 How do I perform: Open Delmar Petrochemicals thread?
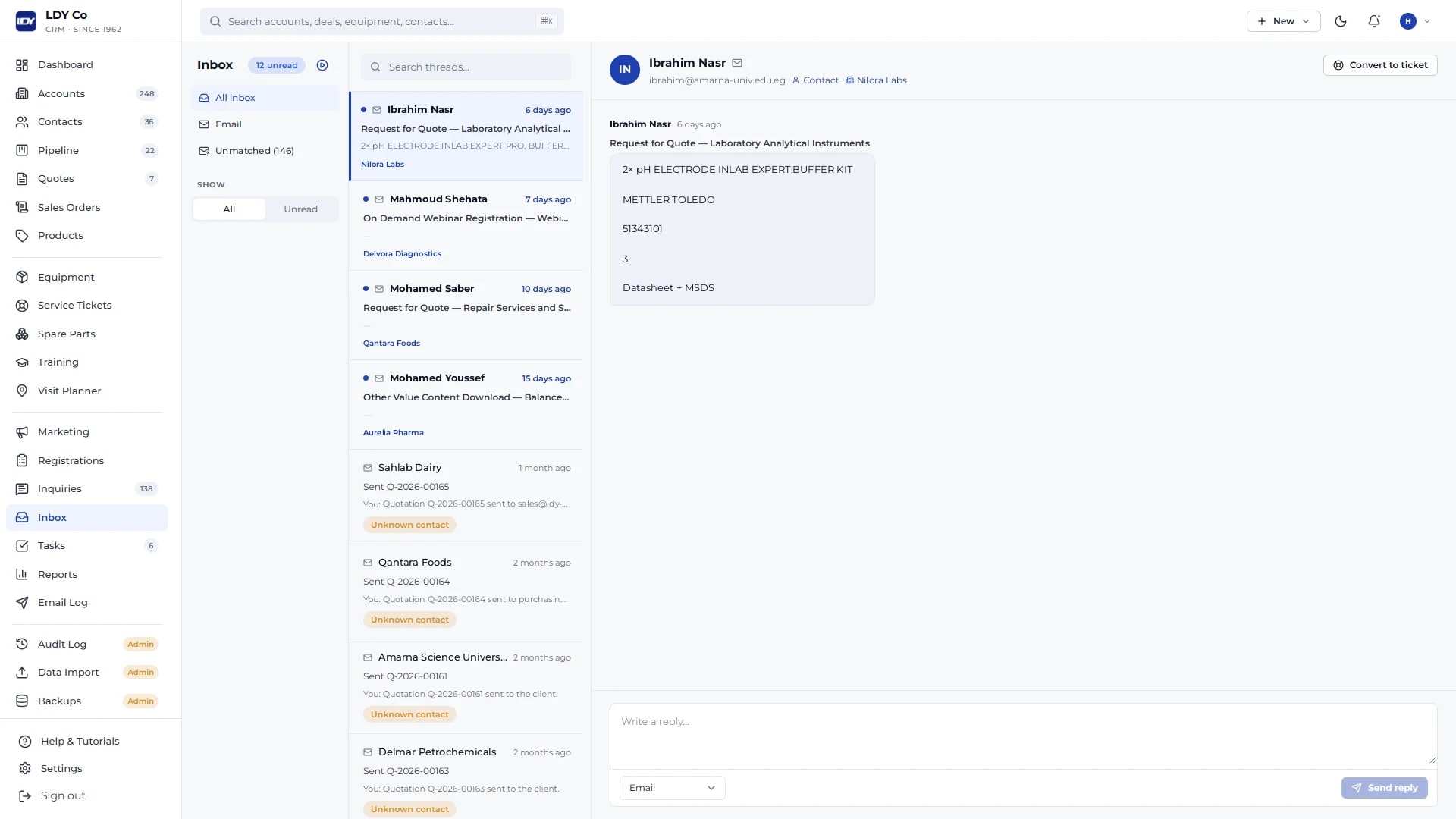click(x=466, y=778)
